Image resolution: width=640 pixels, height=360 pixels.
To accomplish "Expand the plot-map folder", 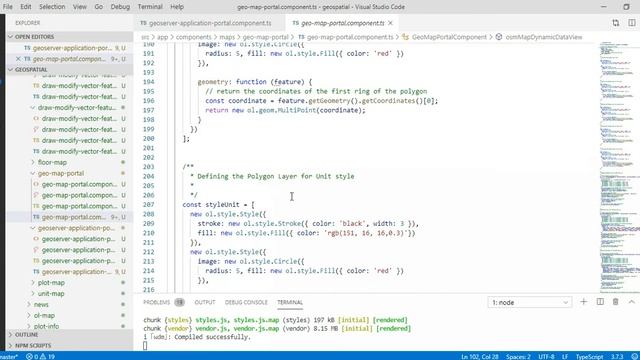I will click(x=51, y=283).
